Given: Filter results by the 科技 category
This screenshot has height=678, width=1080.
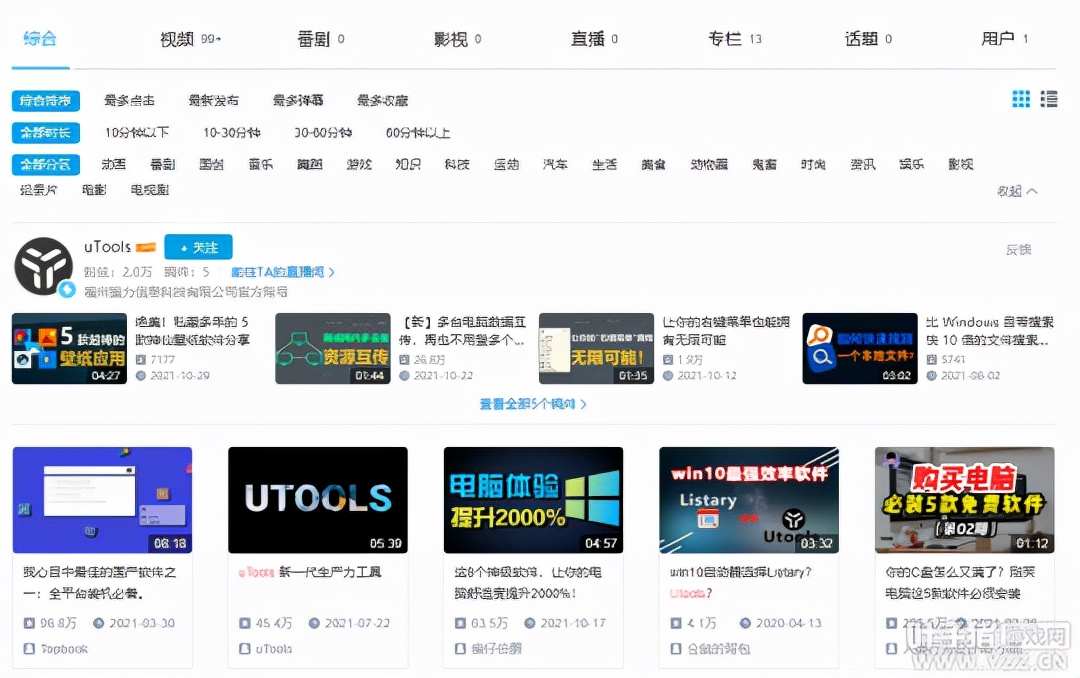Looking at the screenshot, I should [x=457, y=164].
